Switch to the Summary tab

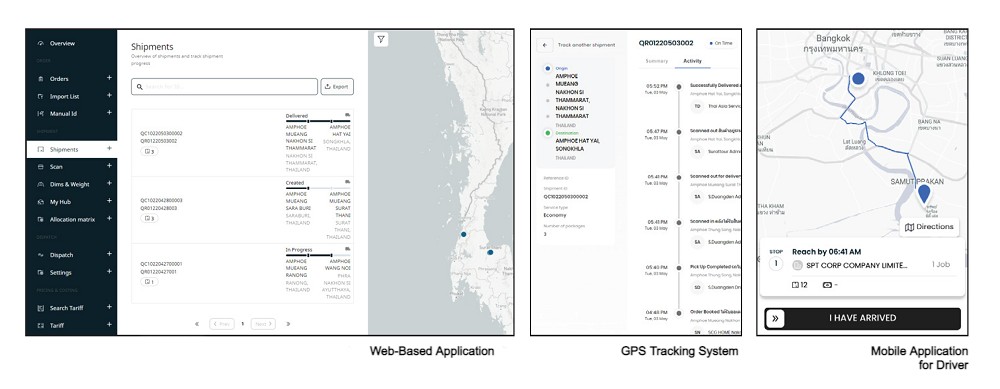(657, 61)
